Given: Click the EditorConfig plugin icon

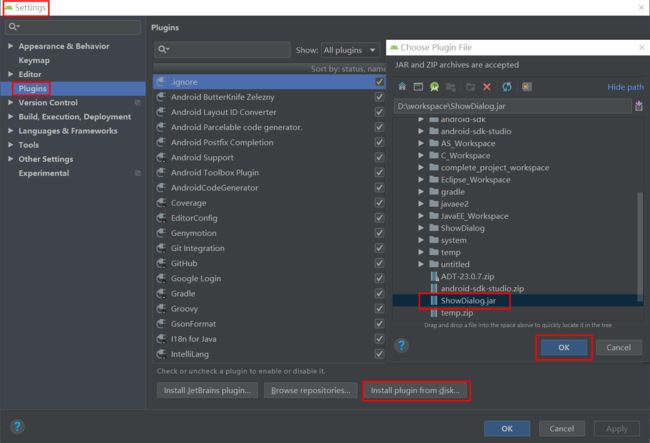Looking at the screenshot, I should click(161, 218).
